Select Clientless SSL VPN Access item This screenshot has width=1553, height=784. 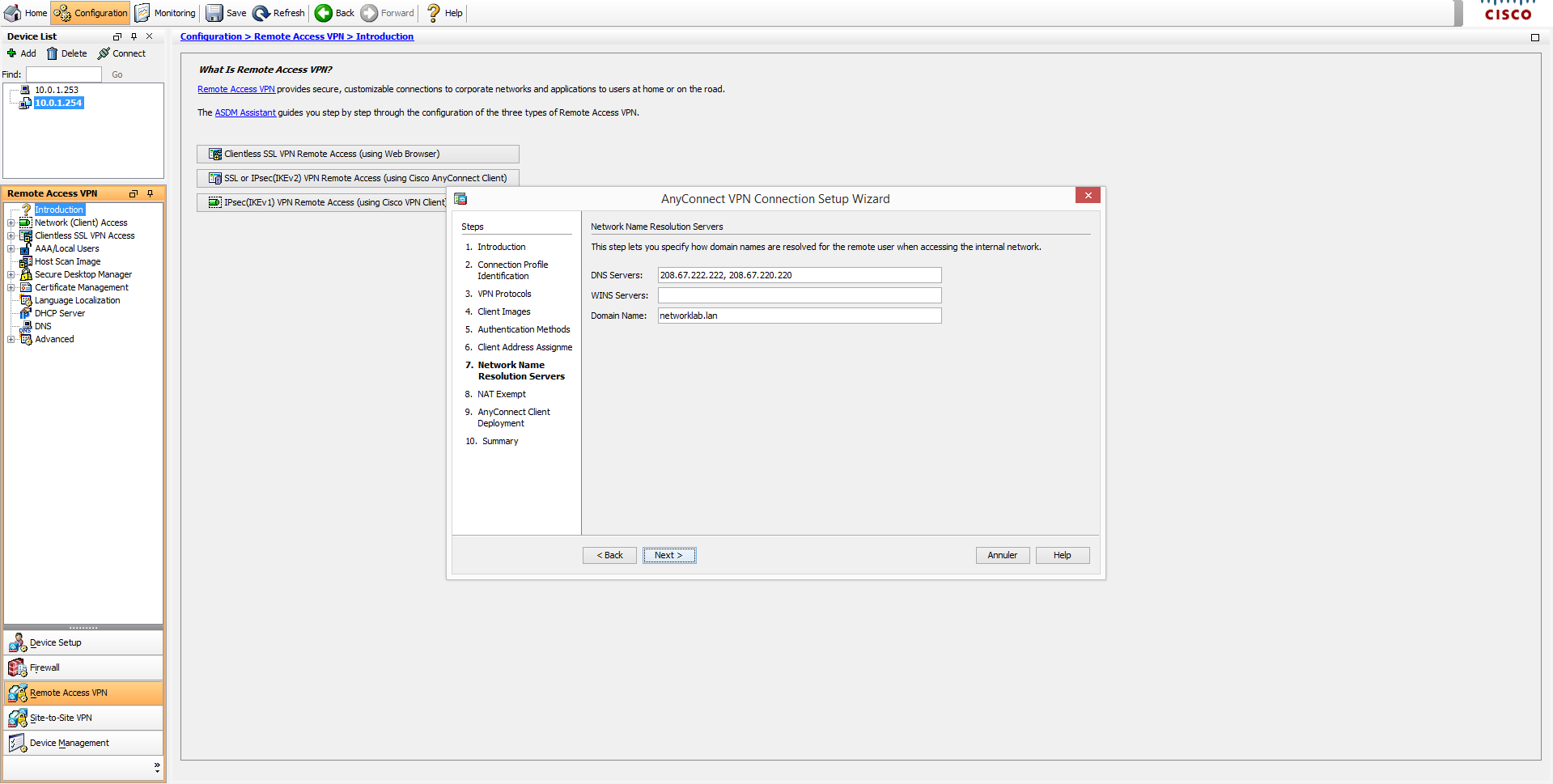[84, 235]
